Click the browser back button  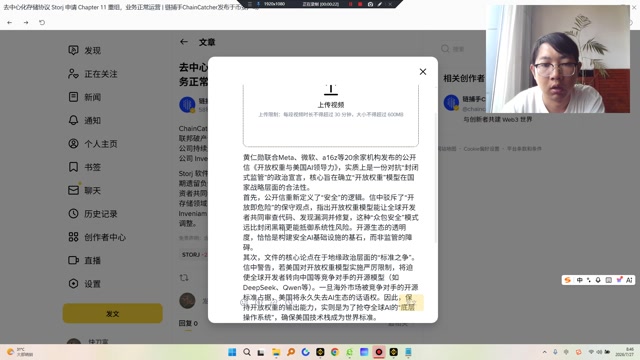(x=9, y=22)
